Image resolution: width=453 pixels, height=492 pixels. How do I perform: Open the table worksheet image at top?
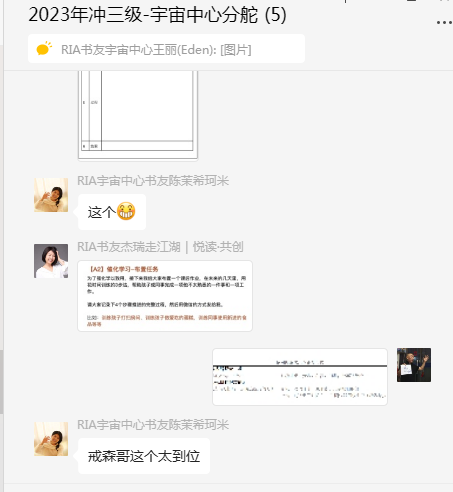pos(138,115)
